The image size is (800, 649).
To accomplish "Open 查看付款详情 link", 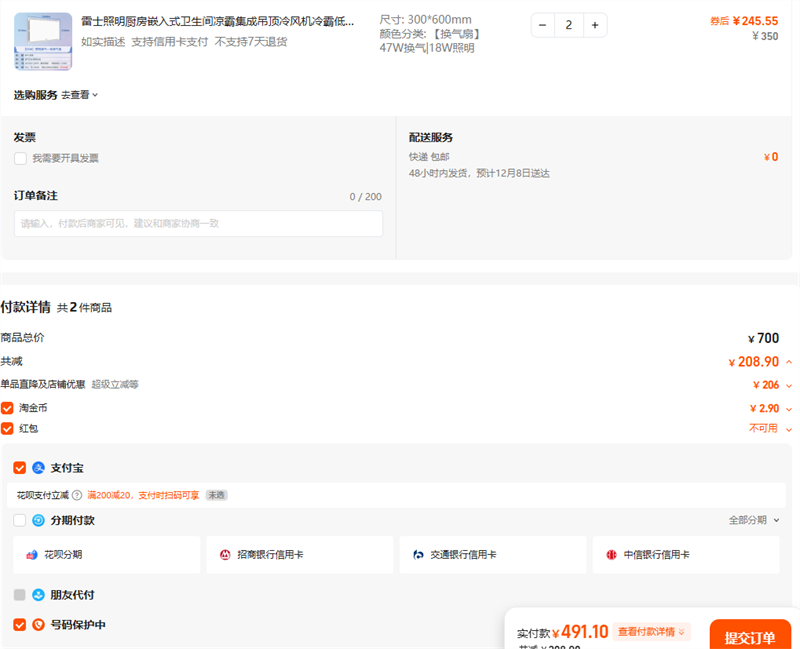I will pyautogui.click(x=651, y=632).
